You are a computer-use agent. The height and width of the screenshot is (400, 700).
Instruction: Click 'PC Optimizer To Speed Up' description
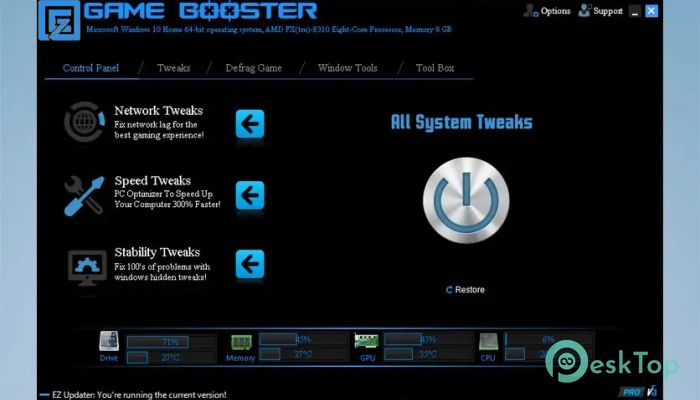click(x=163, y=194)
